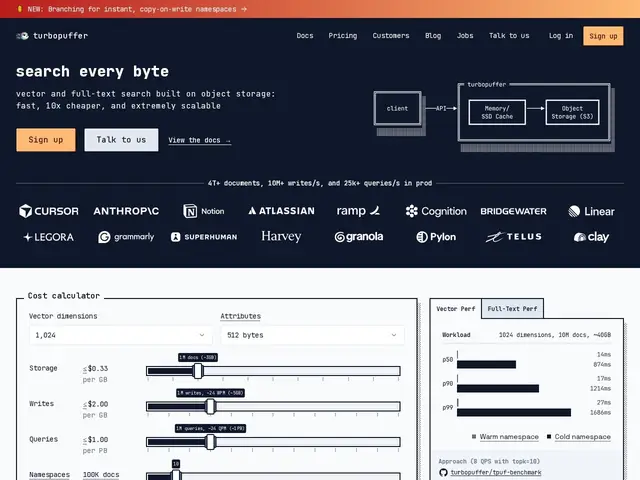Click the GitHub icon beside tpuf-benchmark
The image size is (640, 480).
click(443, 473)
